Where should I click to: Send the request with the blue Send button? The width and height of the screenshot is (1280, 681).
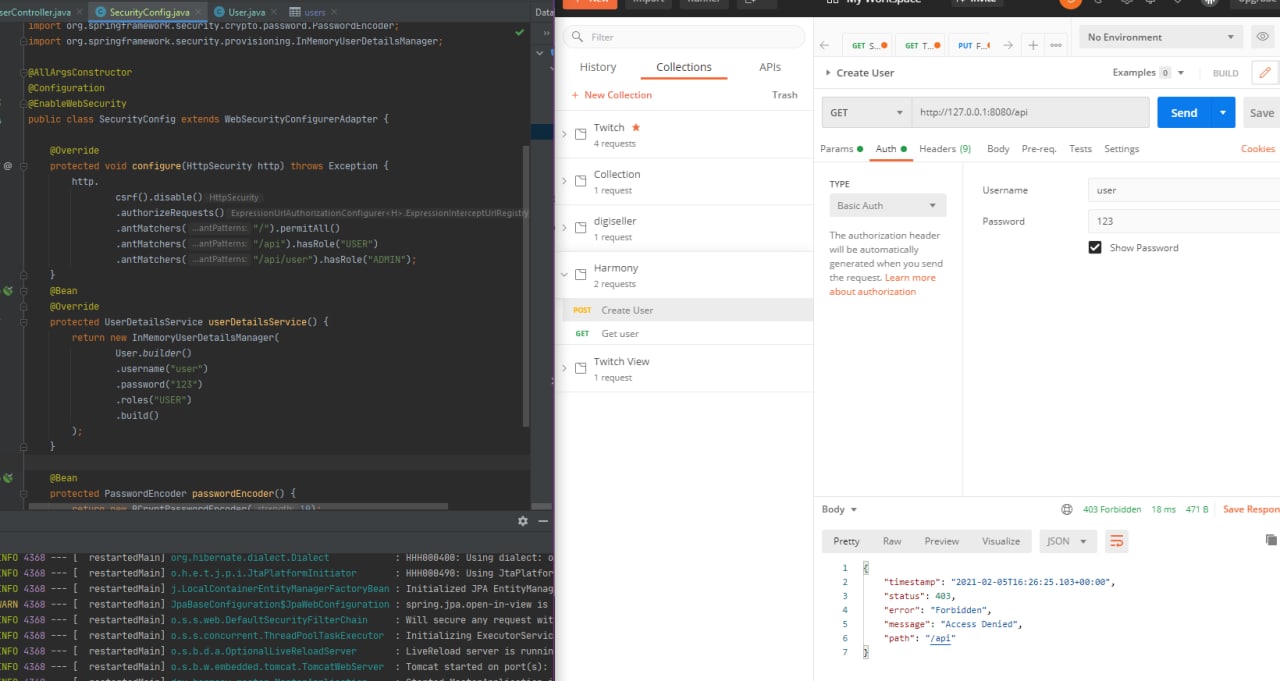1184,112
